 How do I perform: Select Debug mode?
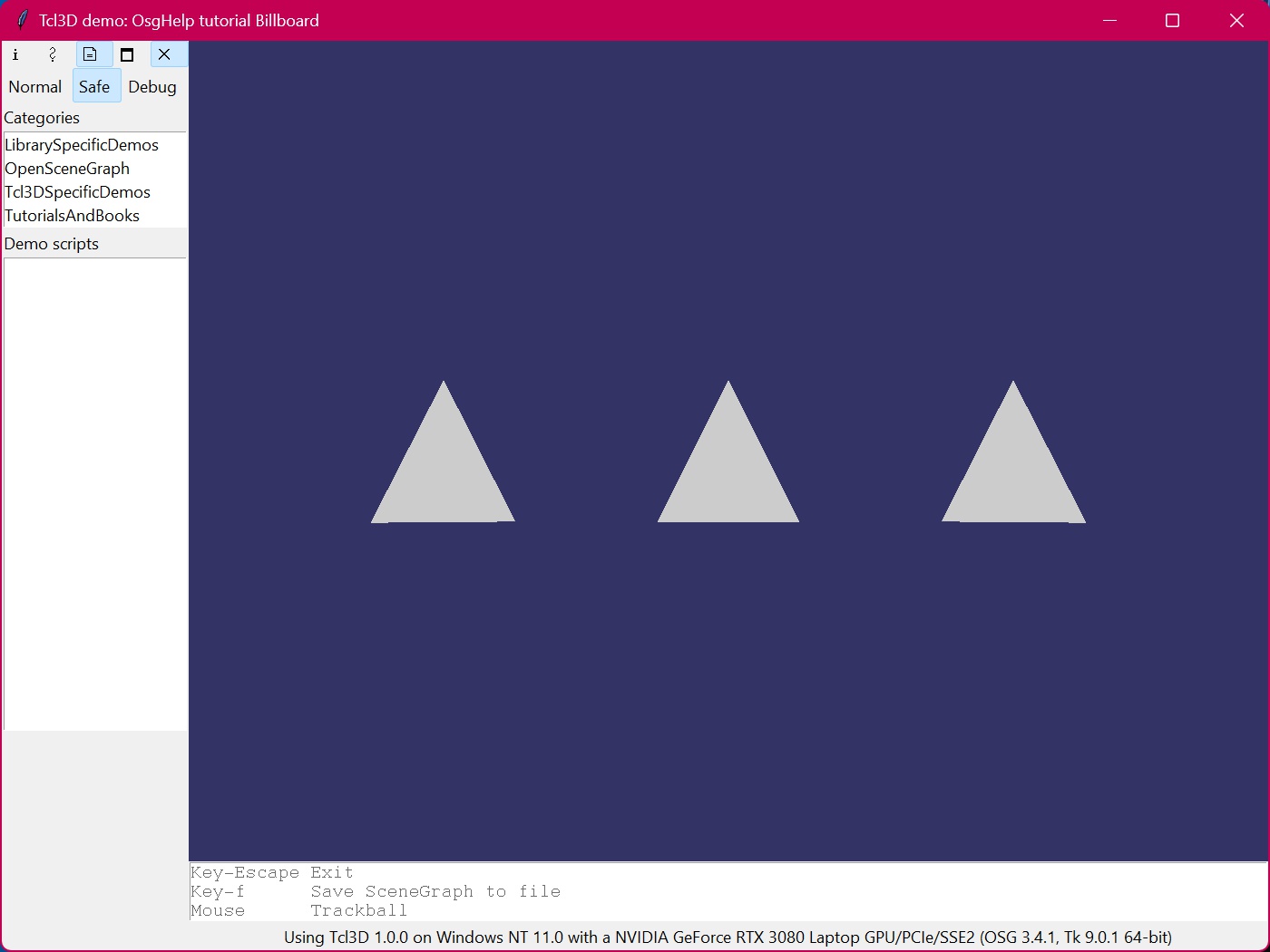click(152, 87)
